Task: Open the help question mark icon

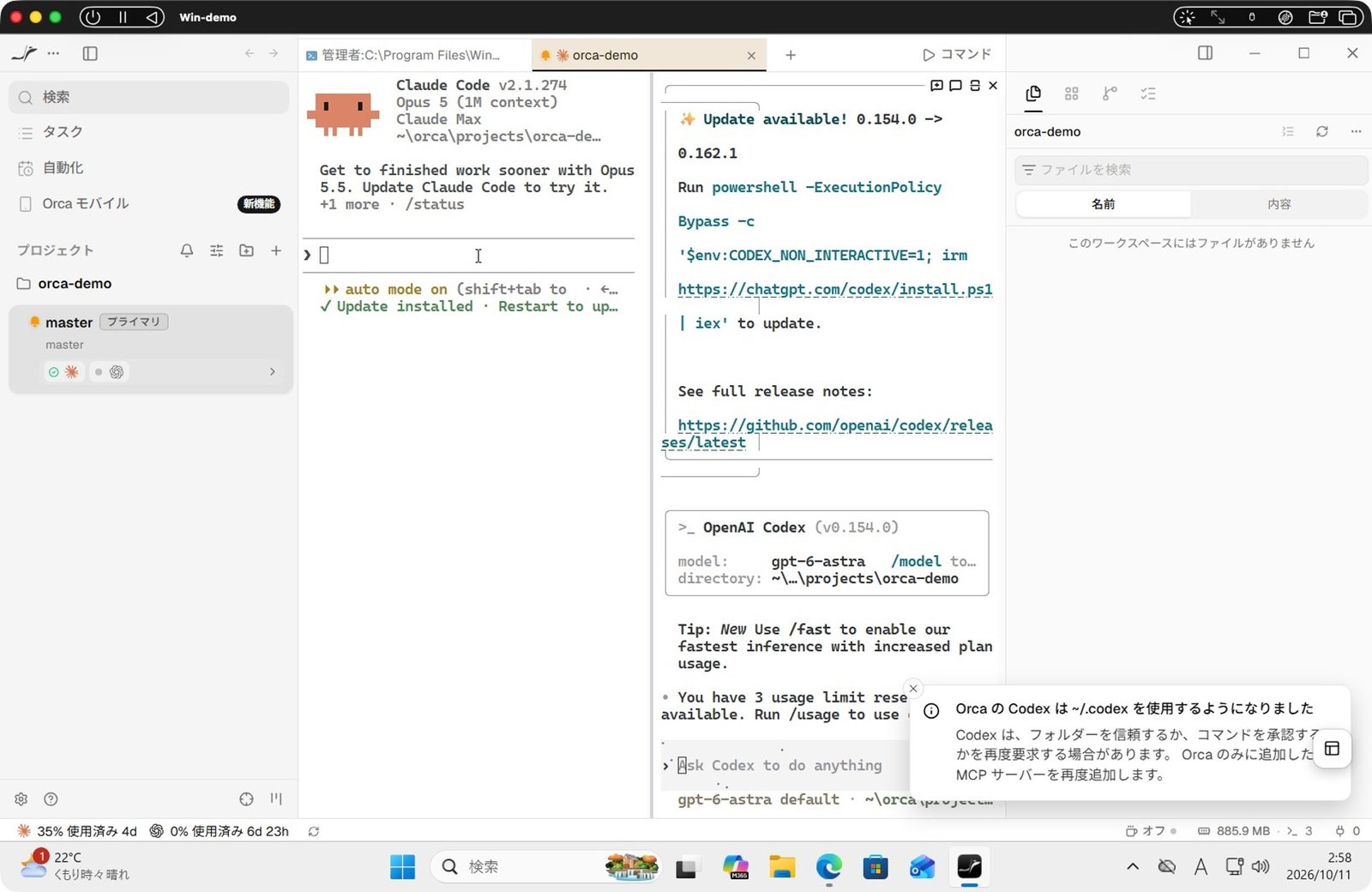Action: click(x=51, y=799)
